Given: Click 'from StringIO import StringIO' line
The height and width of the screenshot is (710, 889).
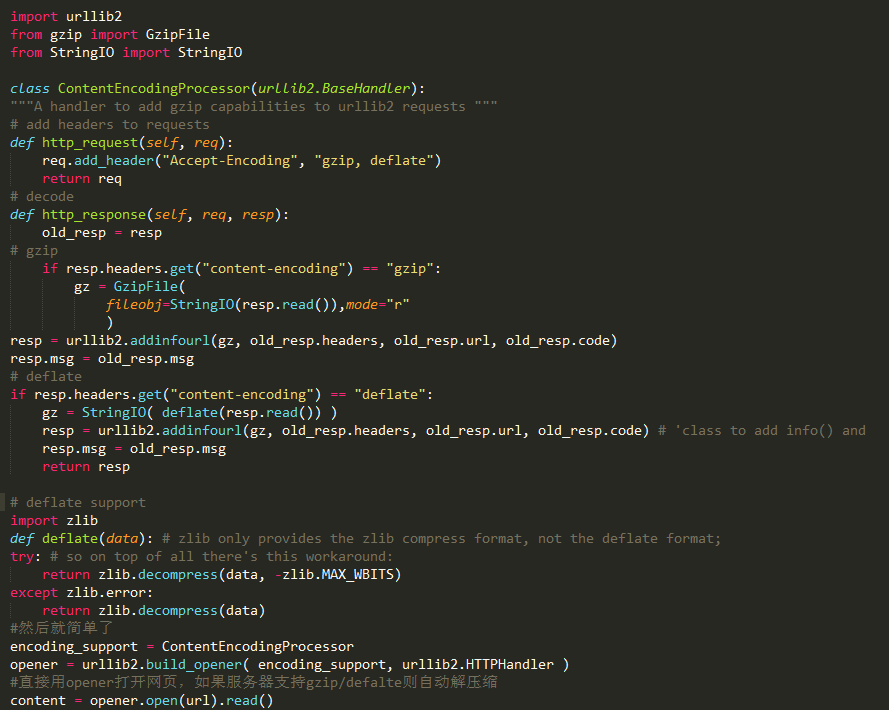Looking at the screenshot, I should pyautogui.click(x=126, y=53).
